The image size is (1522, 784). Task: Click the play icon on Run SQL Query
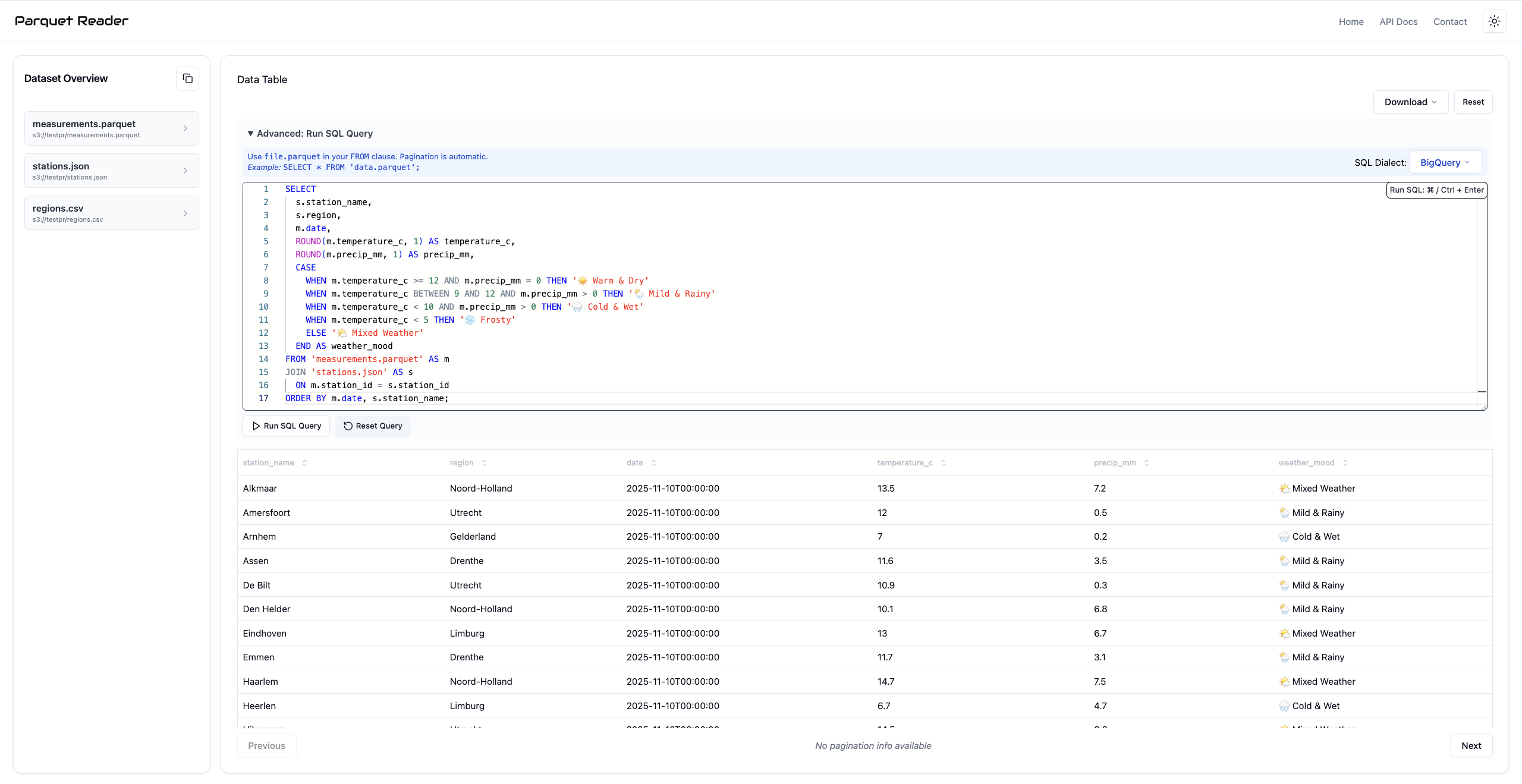(256, 426)
